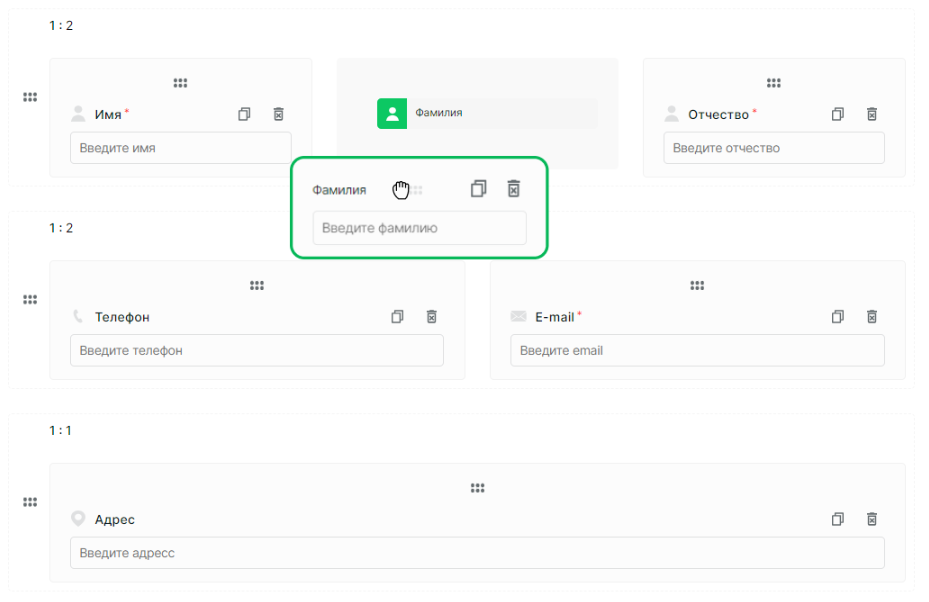This screenshot has height=602, width=929.
Task: Remove the floating Фамилия card
Action: (x=514, y=189)
